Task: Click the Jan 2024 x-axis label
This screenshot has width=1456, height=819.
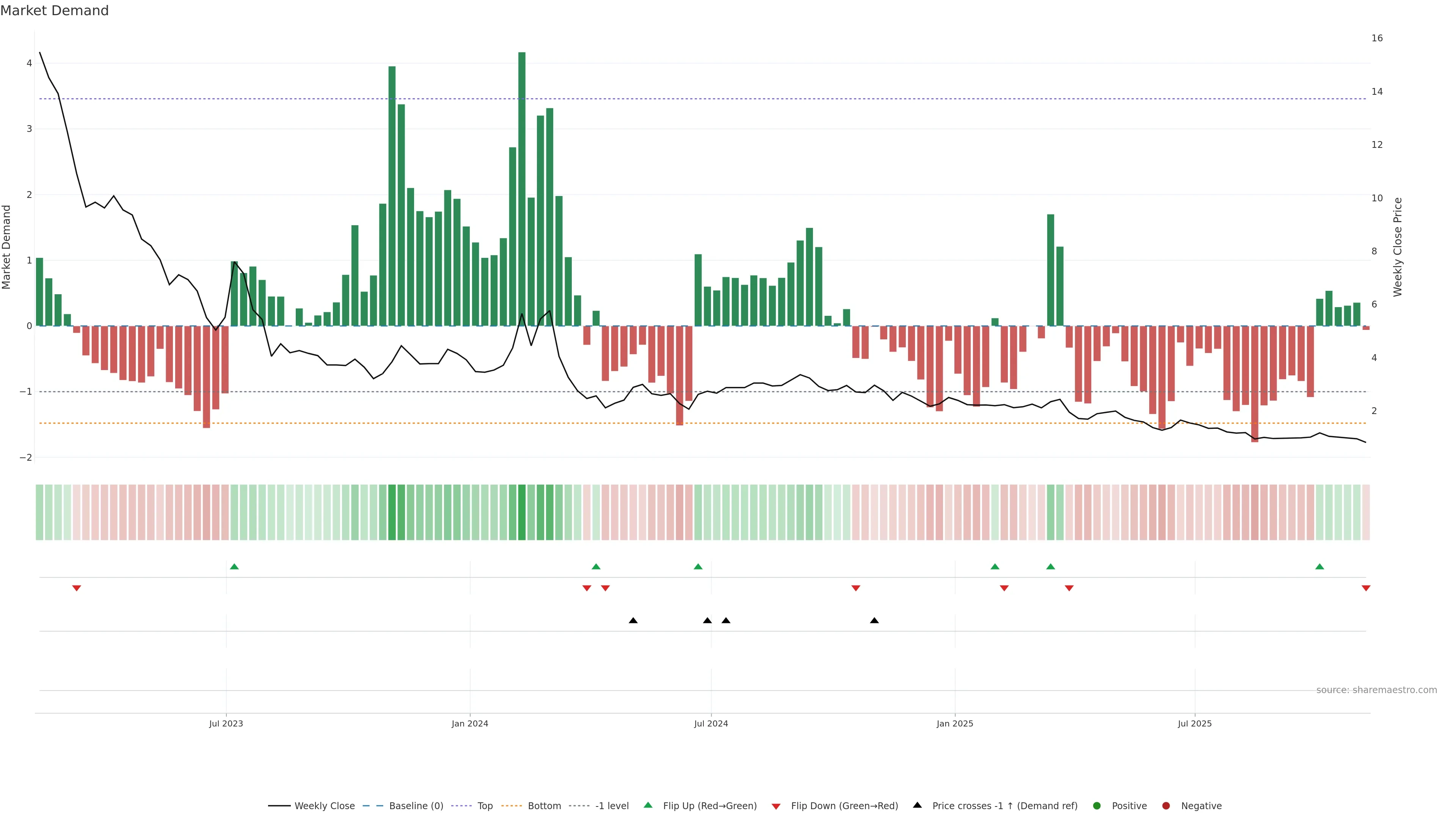Action: click(470, 723)
